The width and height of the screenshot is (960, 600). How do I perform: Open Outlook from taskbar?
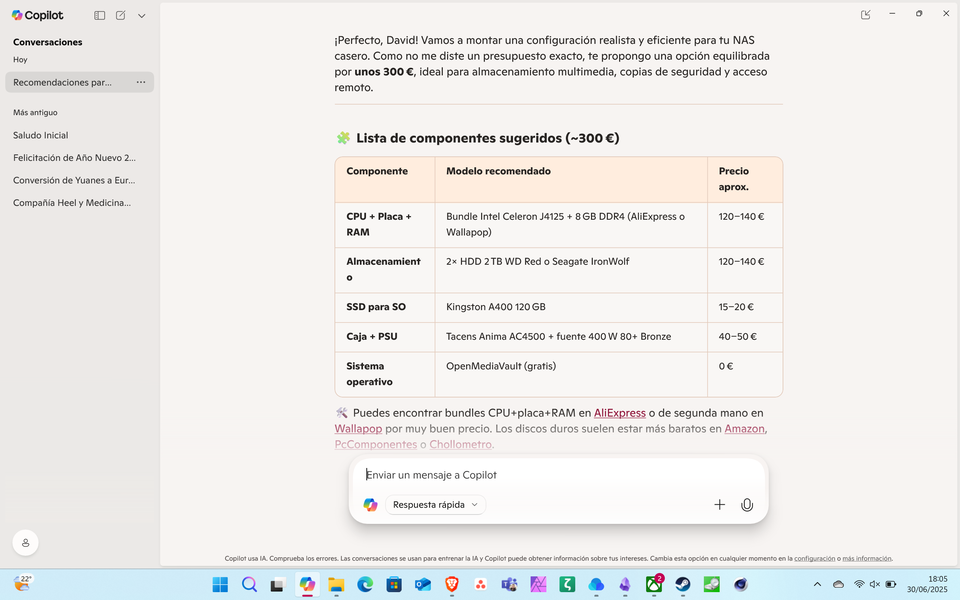(422, 585)
